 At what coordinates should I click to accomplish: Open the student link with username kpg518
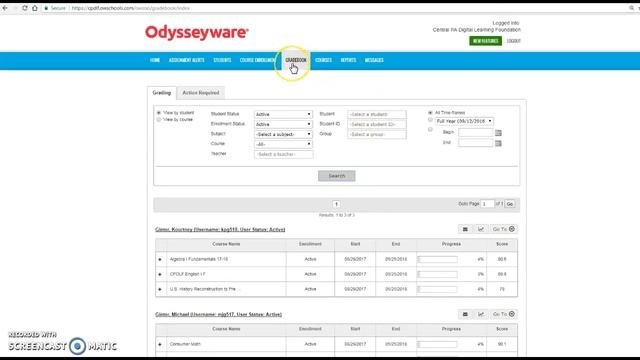[x=220, y=229]
